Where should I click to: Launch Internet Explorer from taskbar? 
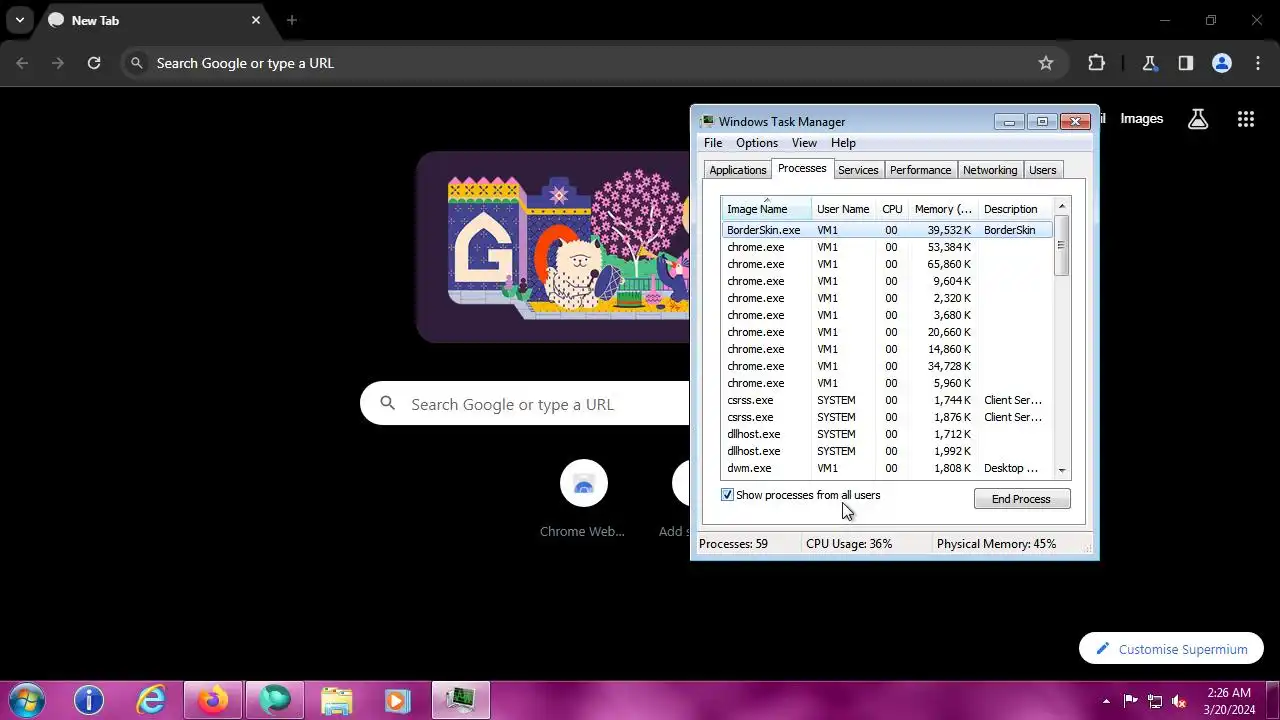pos(151,700)
